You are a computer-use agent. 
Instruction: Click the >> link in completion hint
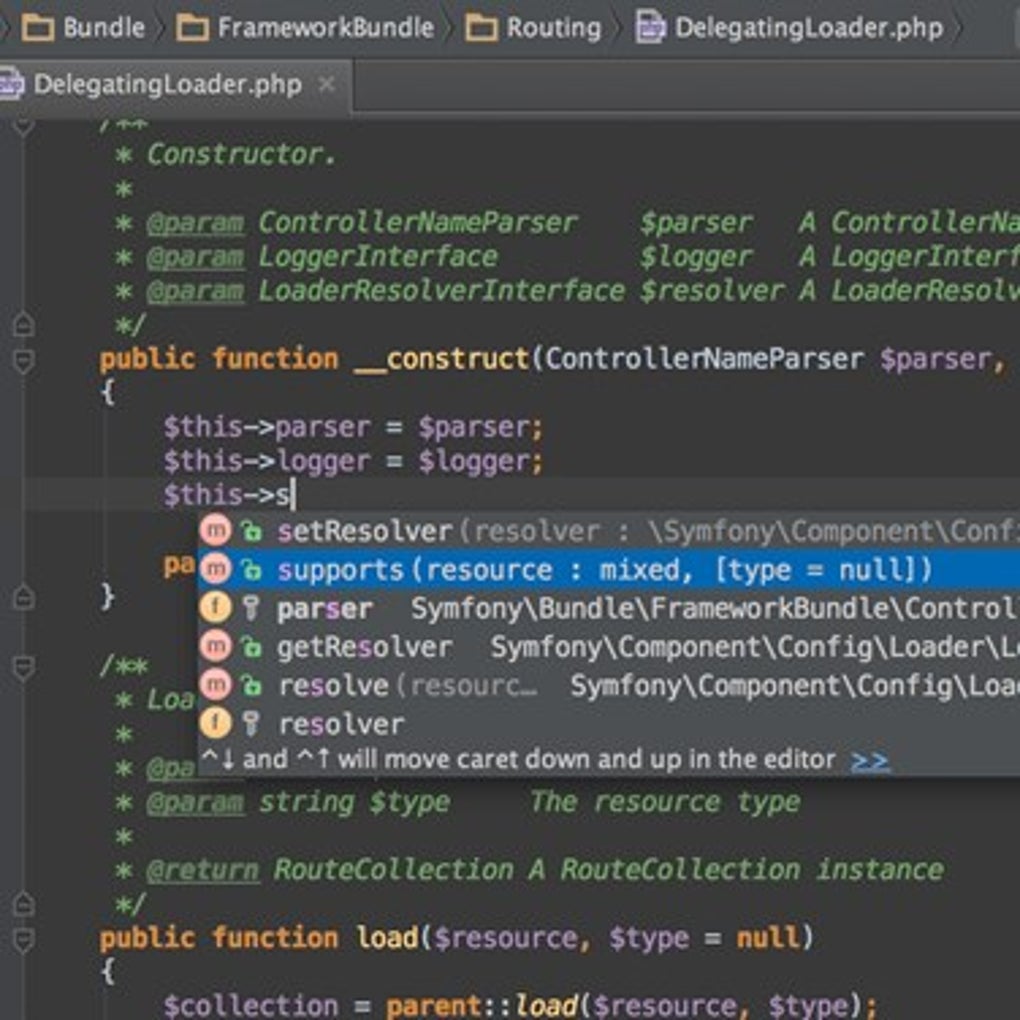(870, 759)
